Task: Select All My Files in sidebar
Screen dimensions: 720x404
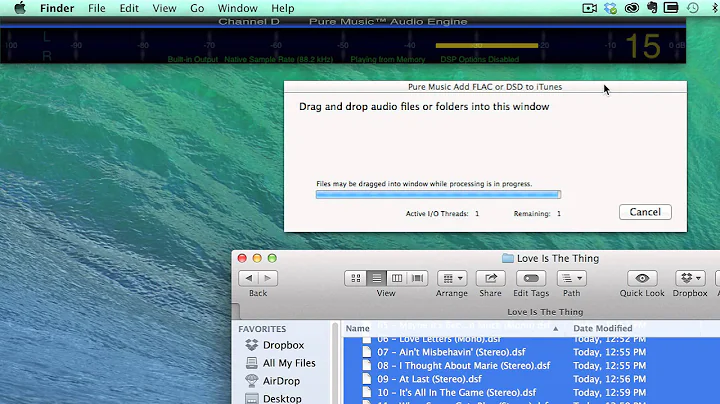Action: point(289,363)
